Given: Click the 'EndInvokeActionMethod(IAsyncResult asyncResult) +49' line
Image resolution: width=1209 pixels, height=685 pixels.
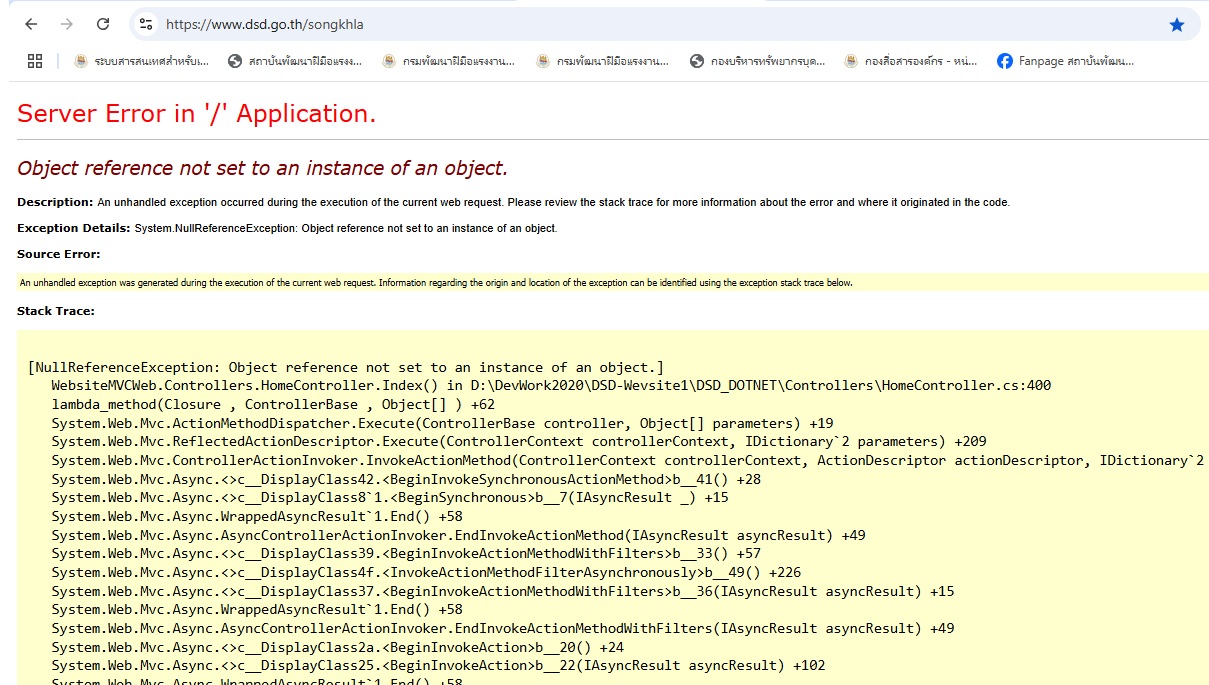Looking at the screenshot, I should pos(458,535).
